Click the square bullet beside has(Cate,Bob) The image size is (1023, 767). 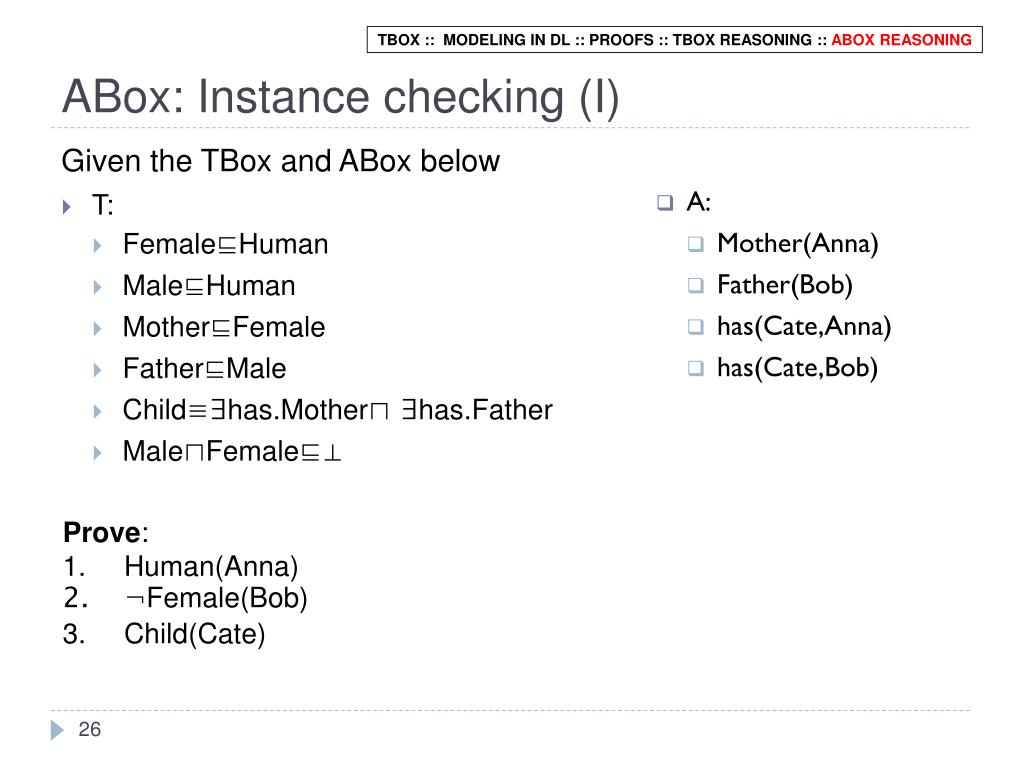696,368
